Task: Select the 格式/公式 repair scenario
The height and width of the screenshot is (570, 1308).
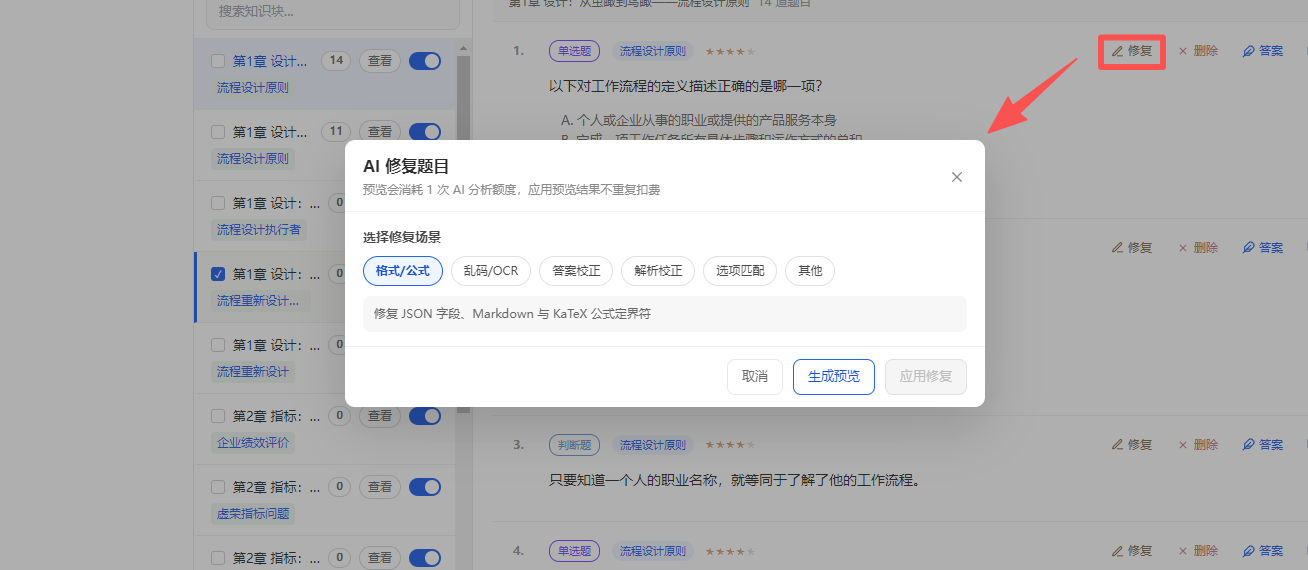Action: click(403, 271)
